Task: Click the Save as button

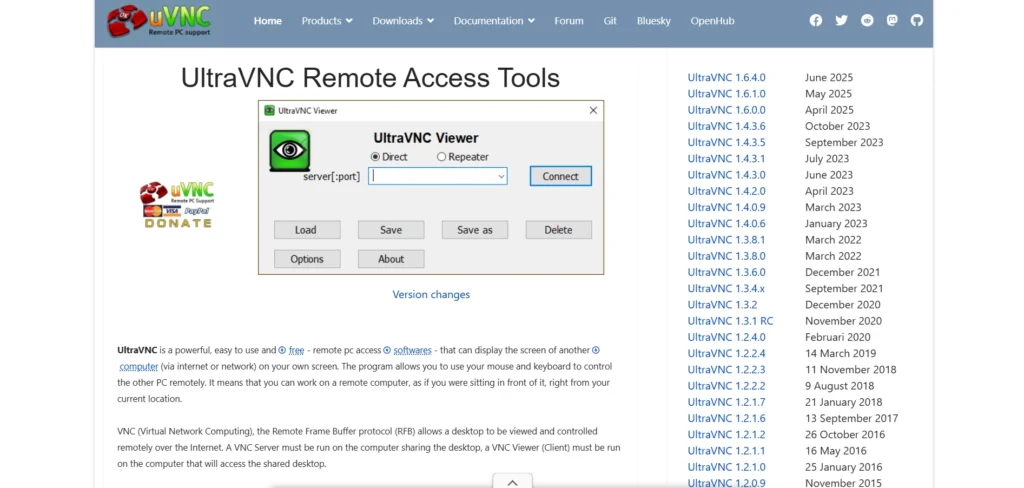Action: click(475, 230)
